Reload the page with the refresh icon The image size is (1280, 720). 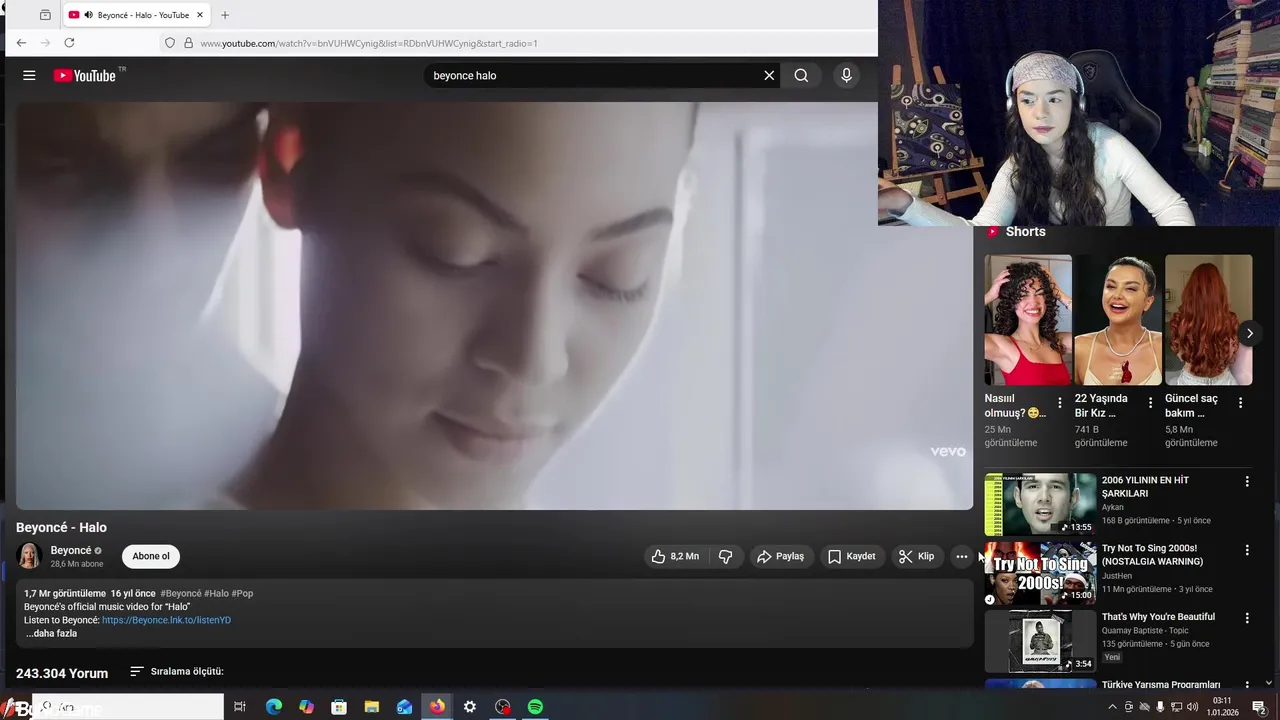(x=69, y=43)
